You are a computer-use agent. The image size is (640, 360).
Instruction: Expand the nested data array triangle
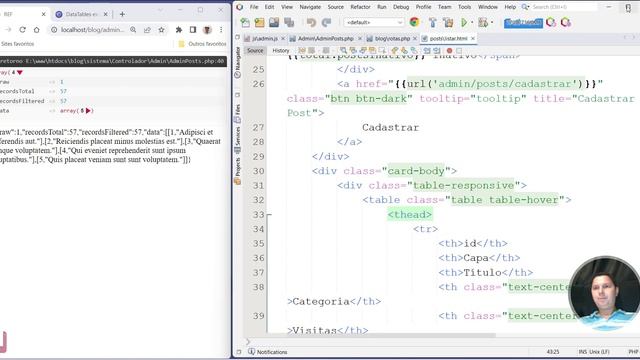click(88, 111)
